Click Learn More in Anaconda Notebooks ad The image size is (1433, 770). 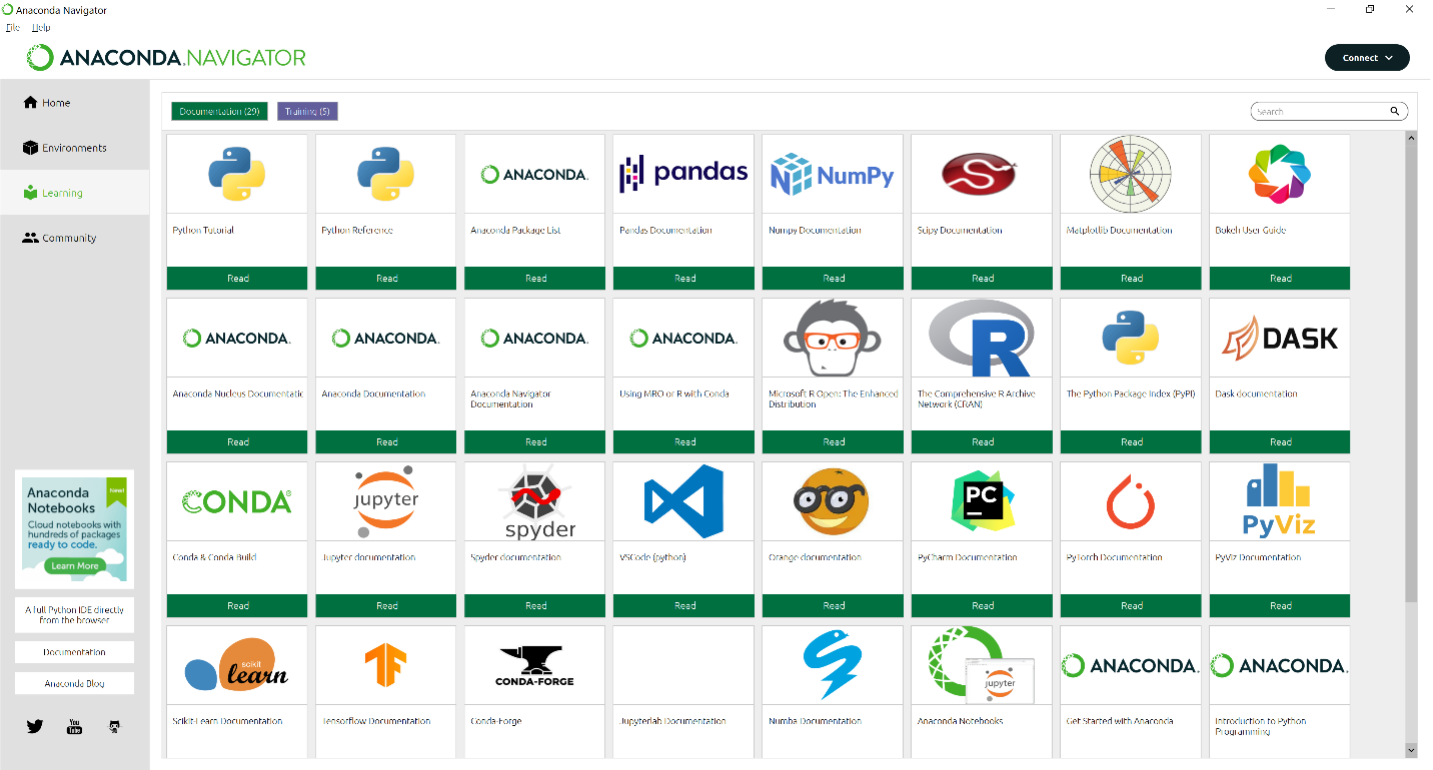pos(75,566)
